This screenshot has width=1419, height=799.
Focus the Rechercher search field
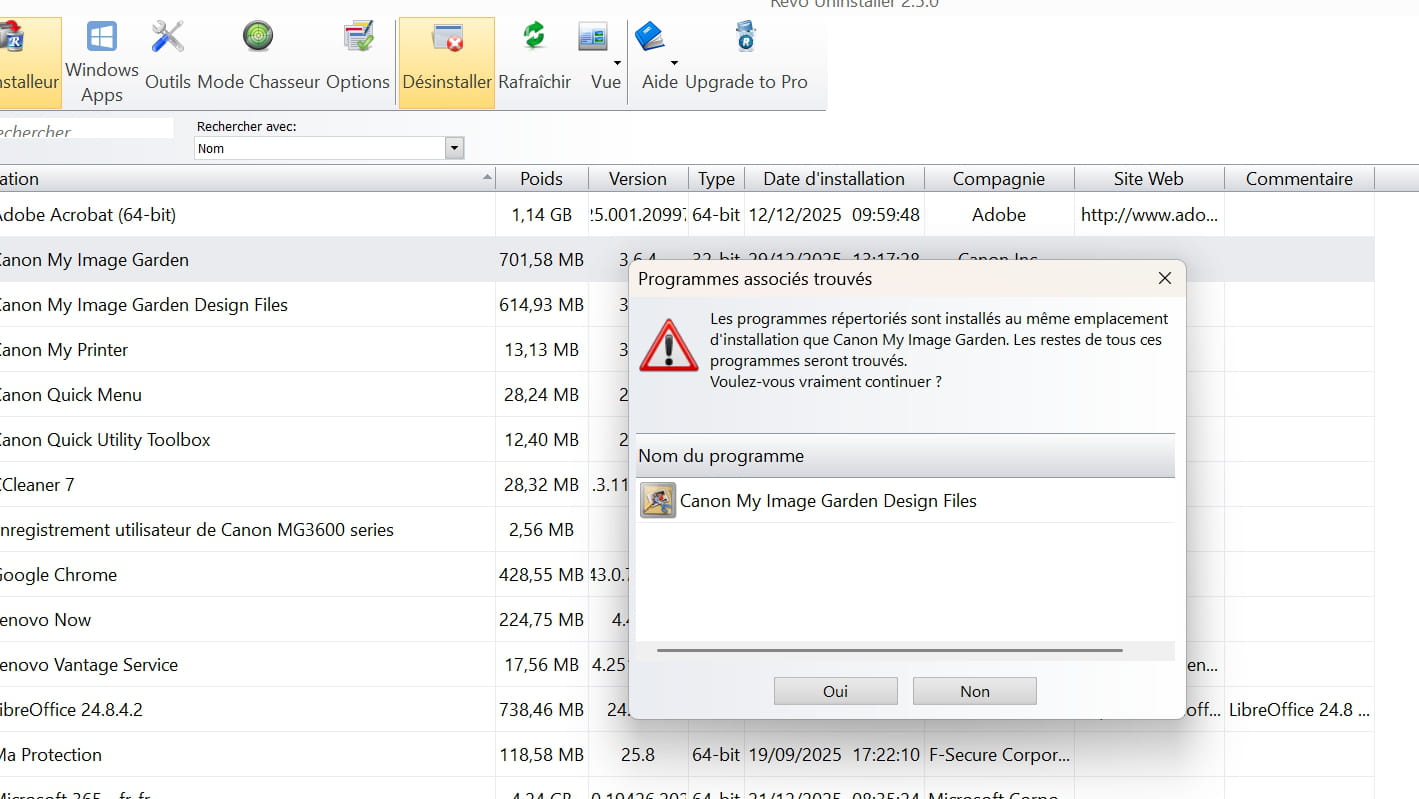pyautogui.click(x=86, y=130)
